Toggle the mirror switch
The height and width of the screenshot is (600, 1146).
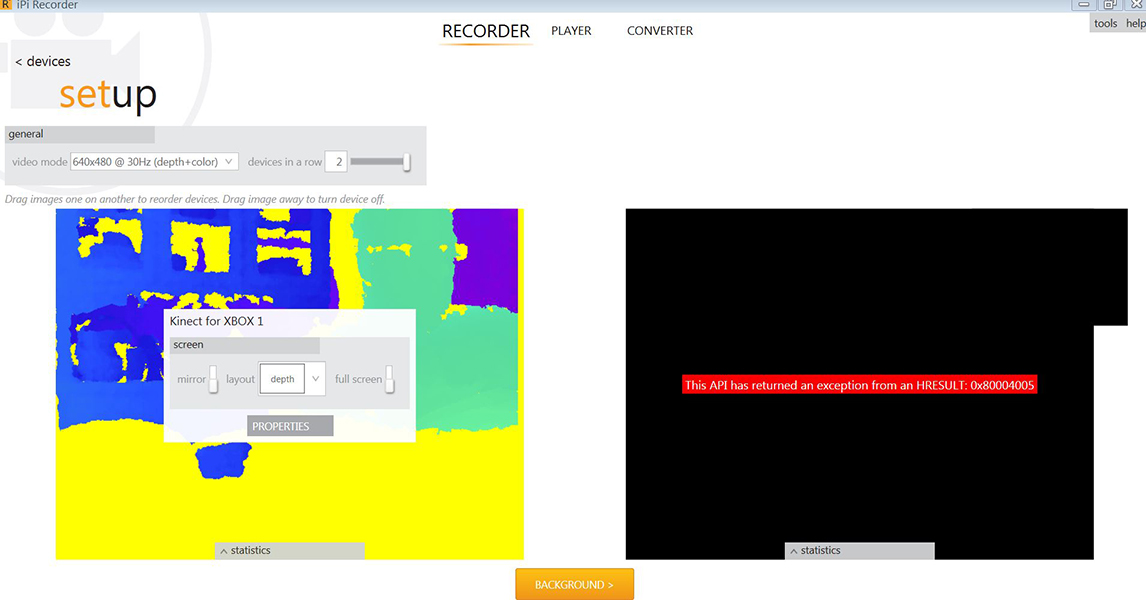213,379
